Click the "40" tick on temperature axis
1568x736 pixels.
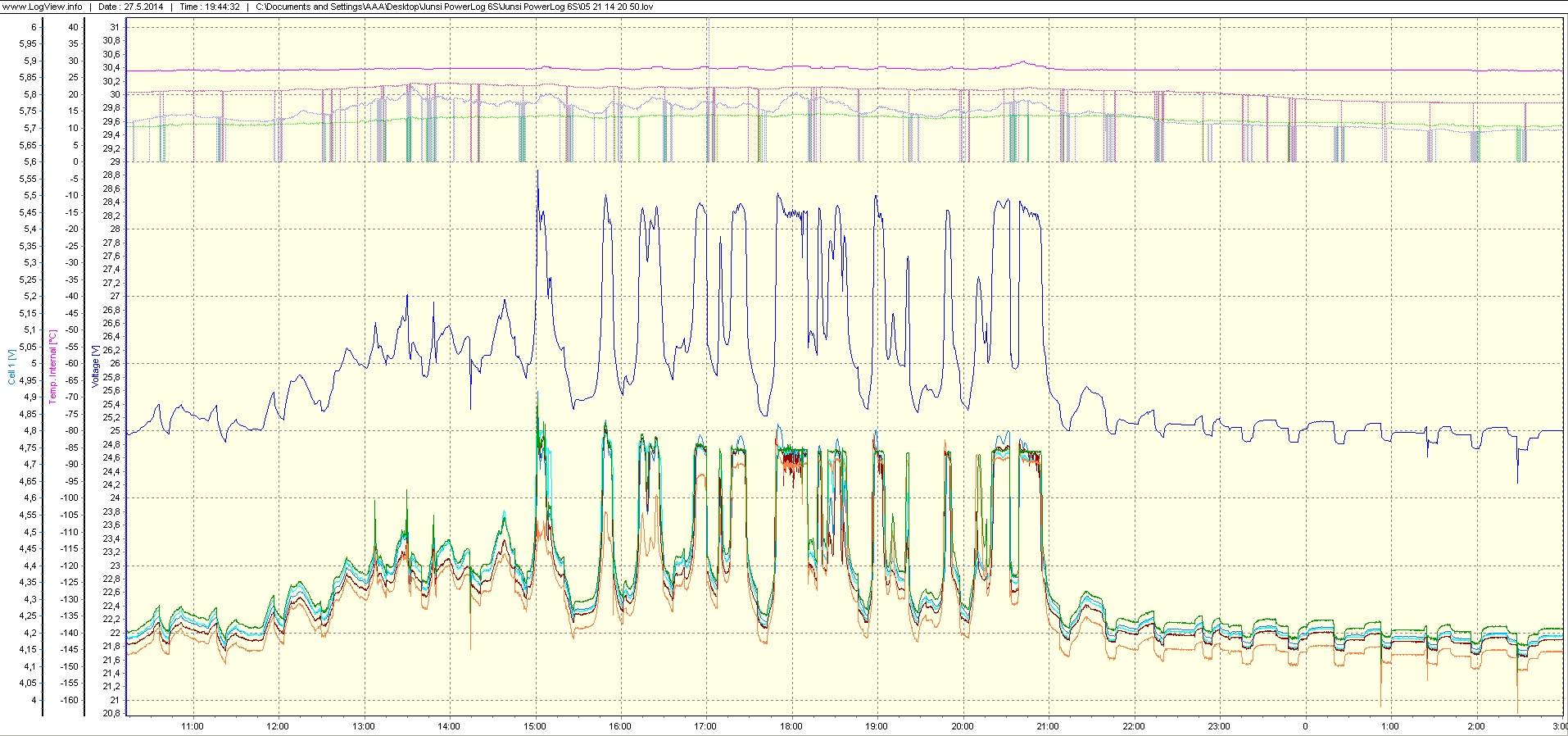(x=74, y=27)
